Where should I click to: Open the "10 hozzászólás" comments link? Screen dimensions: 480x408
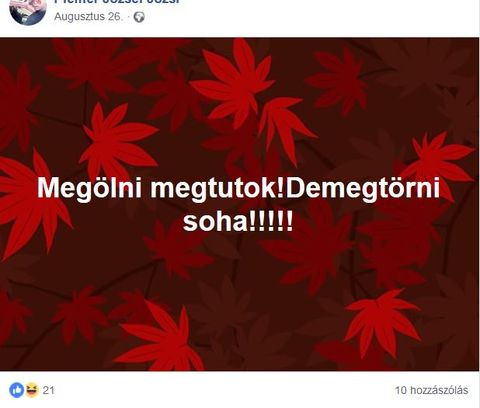coord(432,390)
